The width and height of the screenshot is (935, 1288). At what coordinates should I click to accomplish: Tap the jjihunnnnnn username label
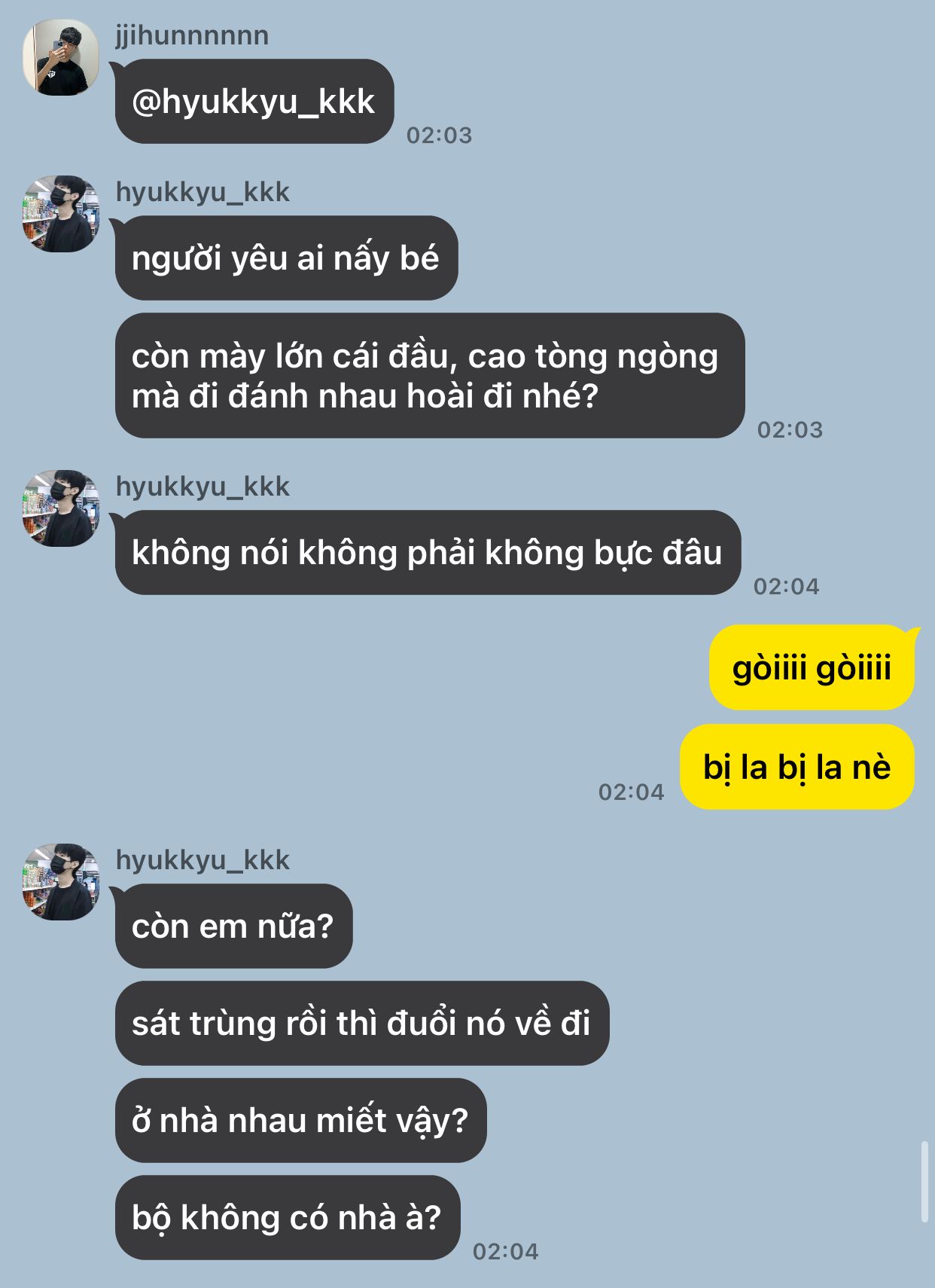point(192,35)
